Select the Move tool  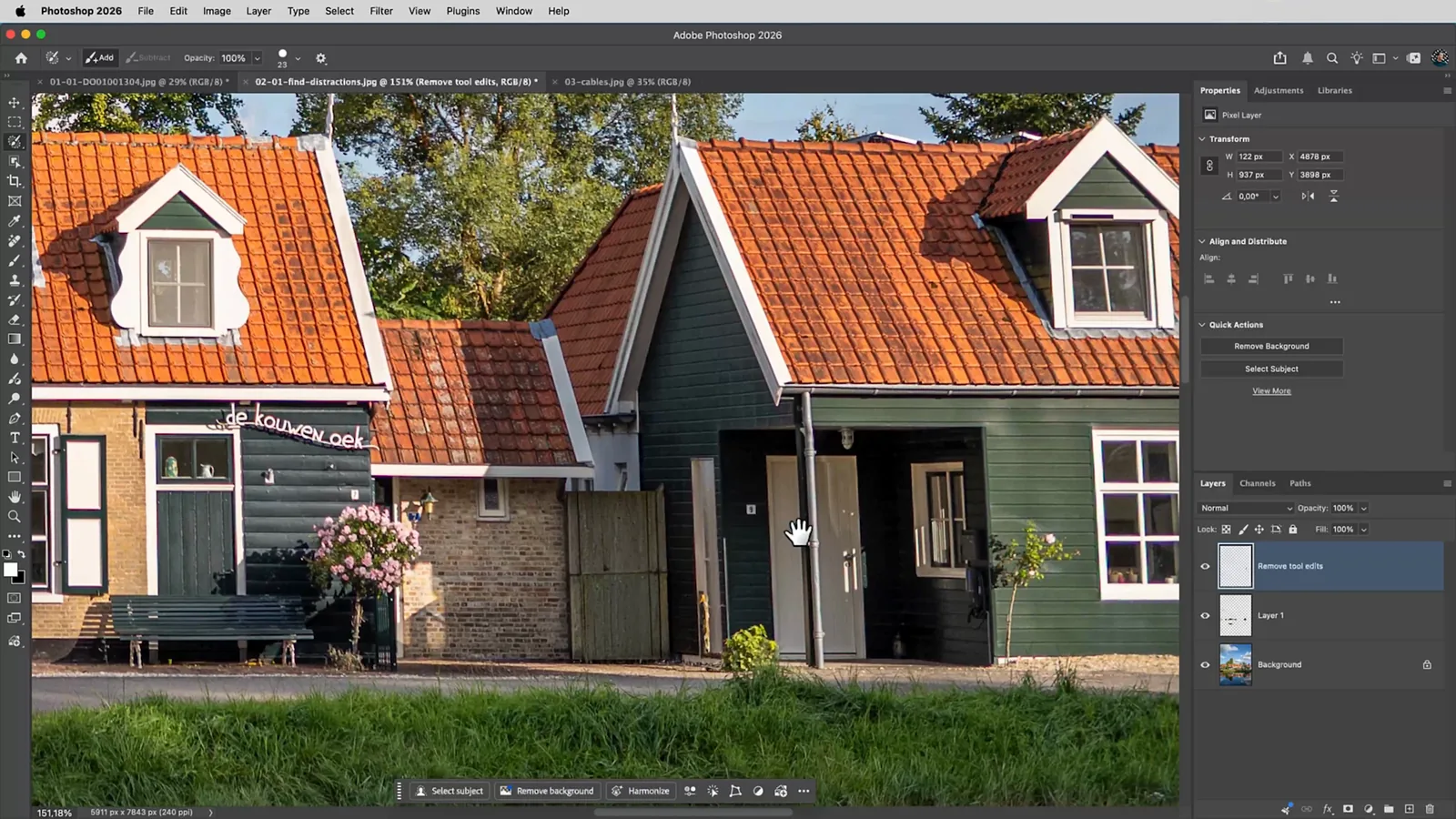click(15, 102)
